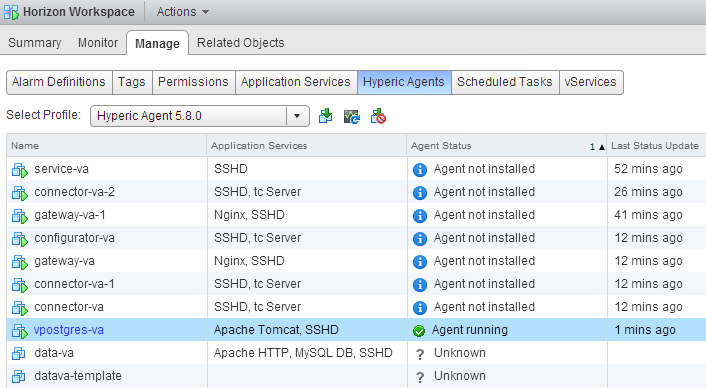Click the info status icon in connector-va-1 row
706x388 pixels.
point(420,284)
